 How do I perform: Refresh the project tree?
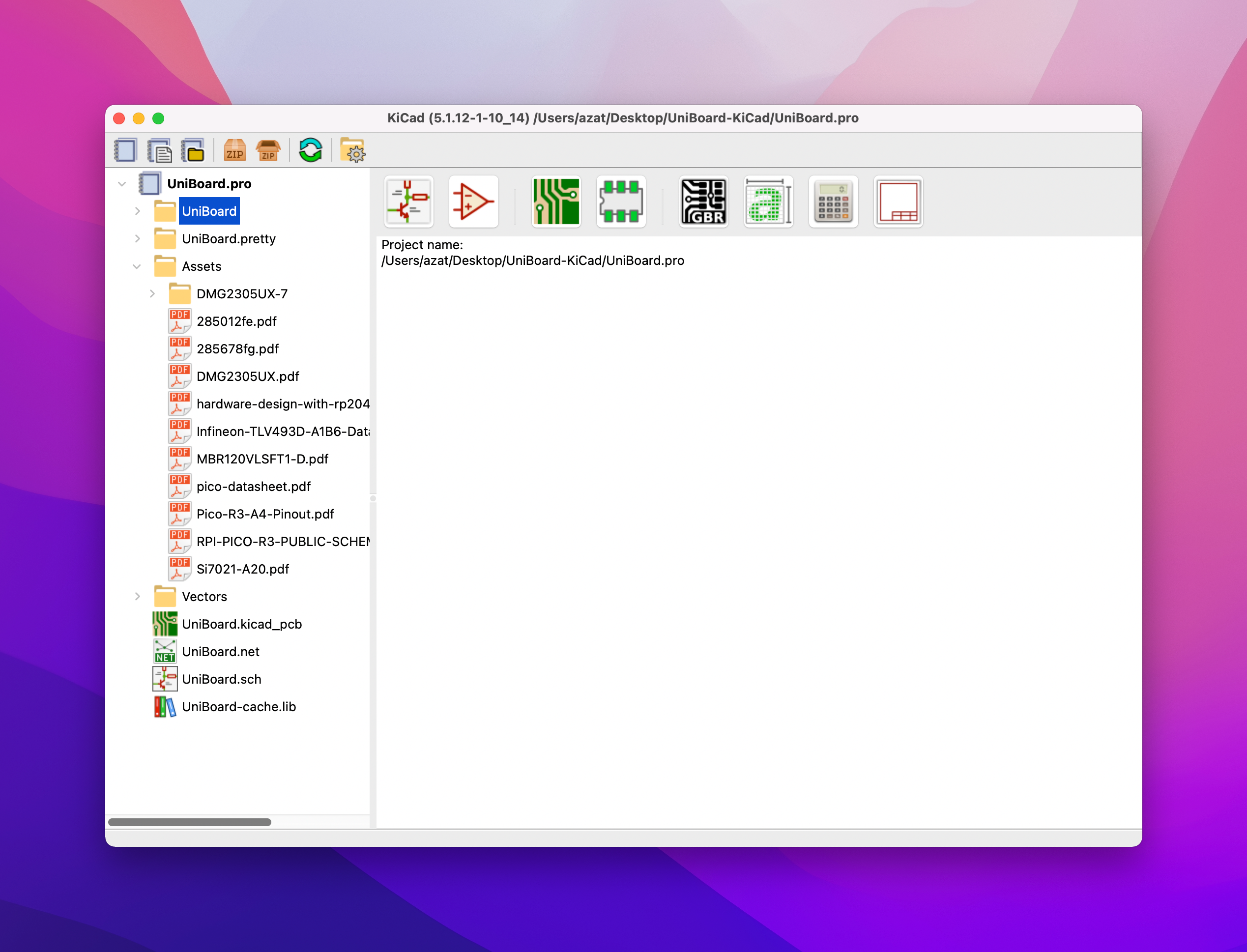(x=311, y=151)
